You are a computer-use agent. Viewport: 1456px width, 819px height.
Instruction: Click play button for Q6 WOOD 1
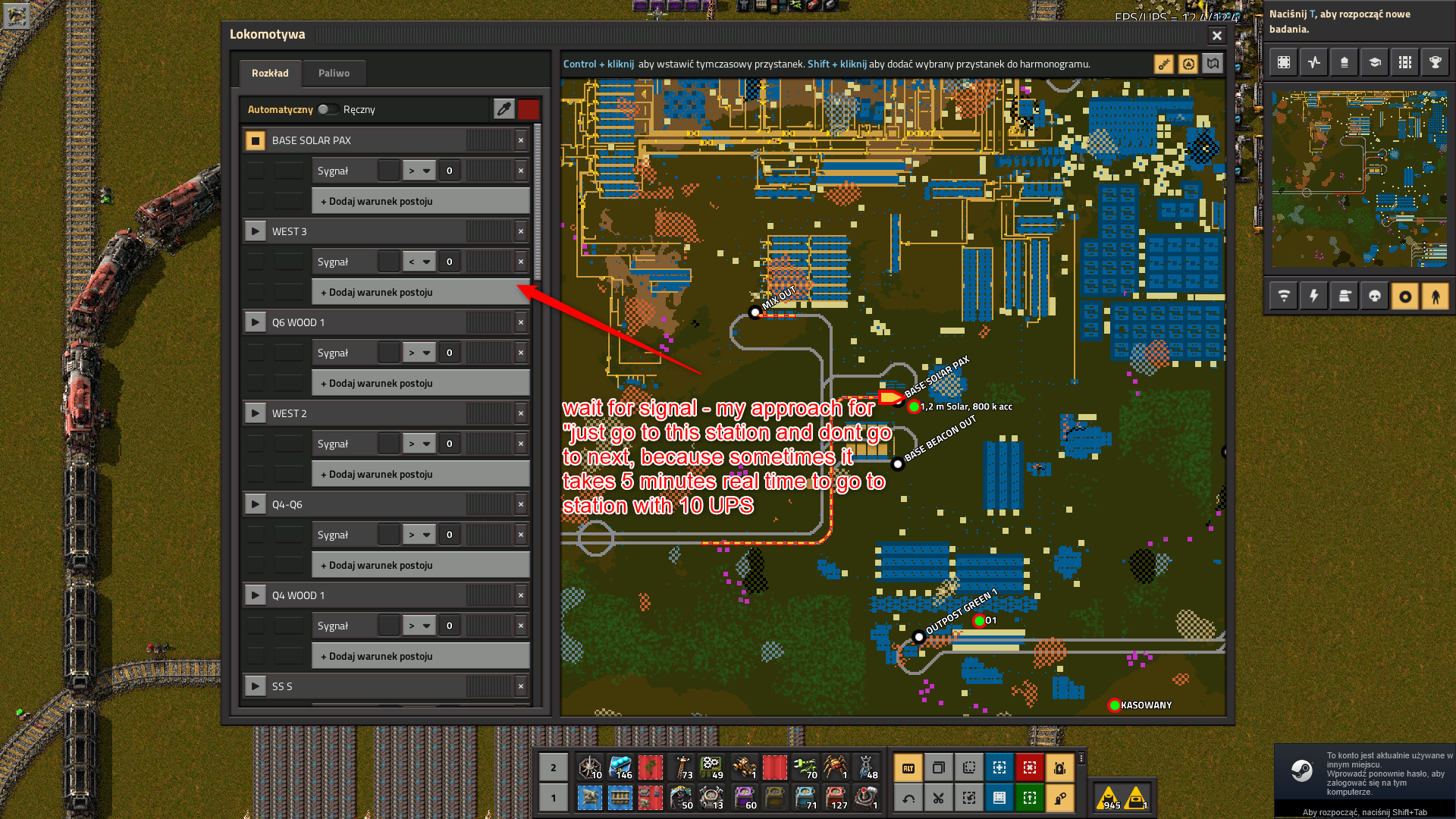pos(255,322)
